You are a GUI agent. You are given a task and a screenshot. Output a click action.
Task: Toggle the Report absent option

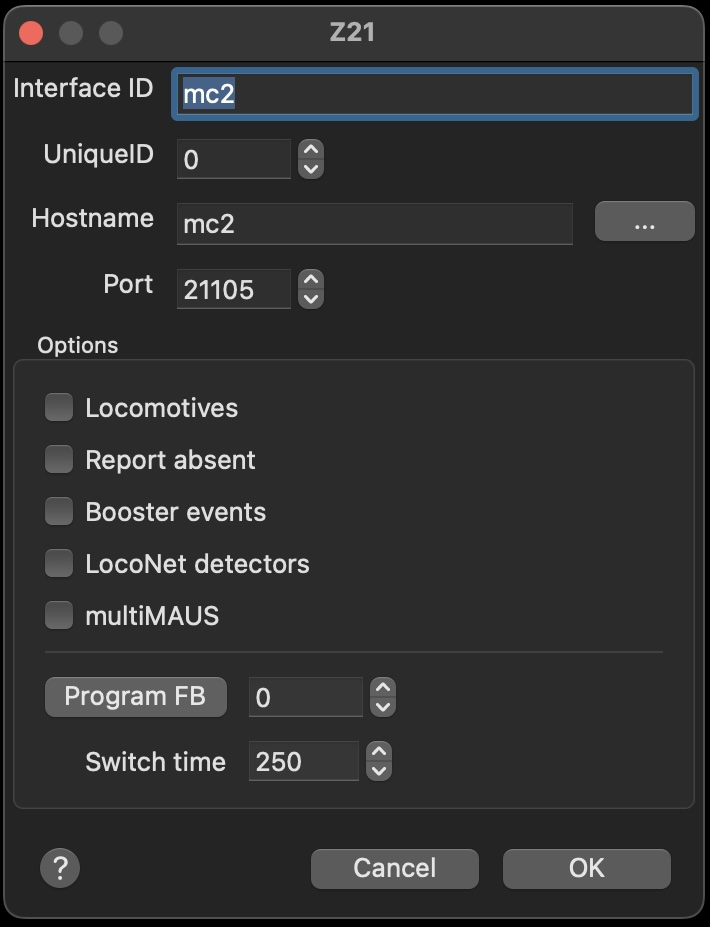click(x=59, y=459)
